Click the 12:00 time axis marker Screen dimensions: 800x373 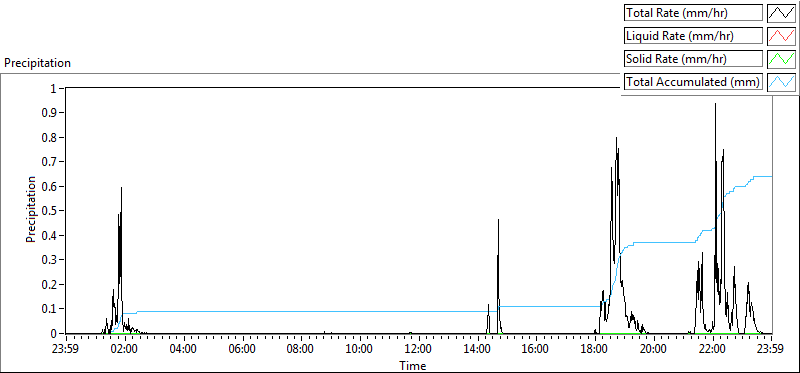tap(418, 350)
